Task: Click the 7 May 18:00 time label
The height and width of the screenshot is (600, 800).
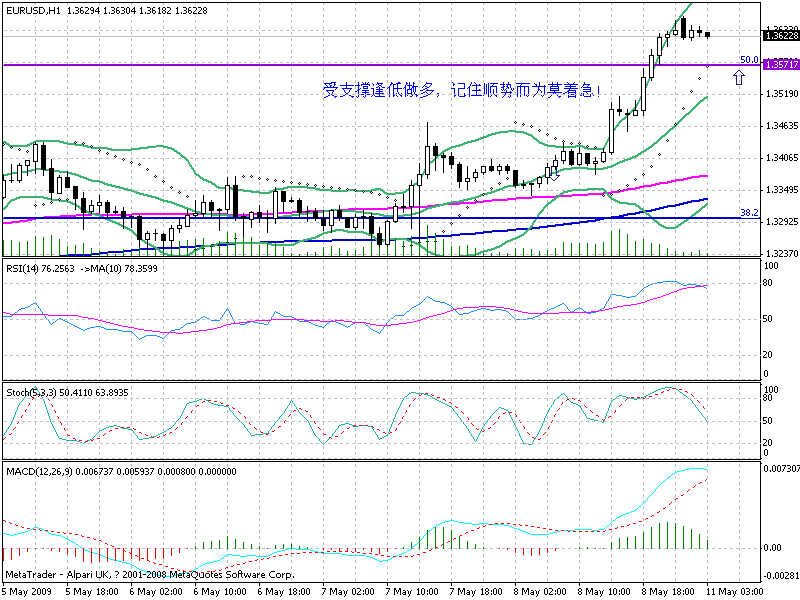Action: click(476, 592)
